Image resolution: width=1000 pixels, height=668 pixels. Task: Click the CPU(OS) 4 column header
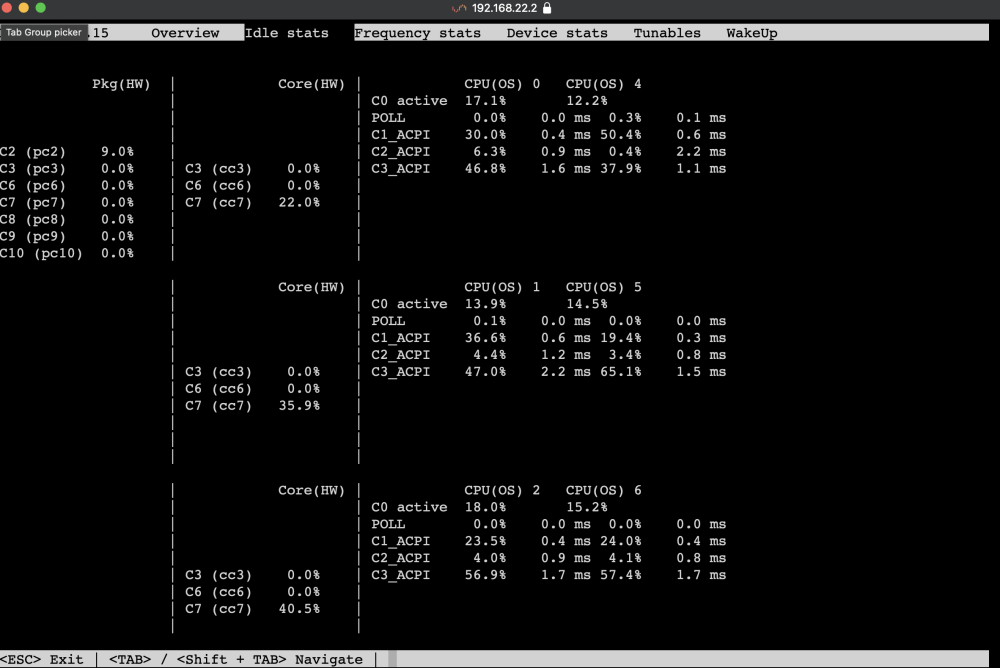coord(603,84)
